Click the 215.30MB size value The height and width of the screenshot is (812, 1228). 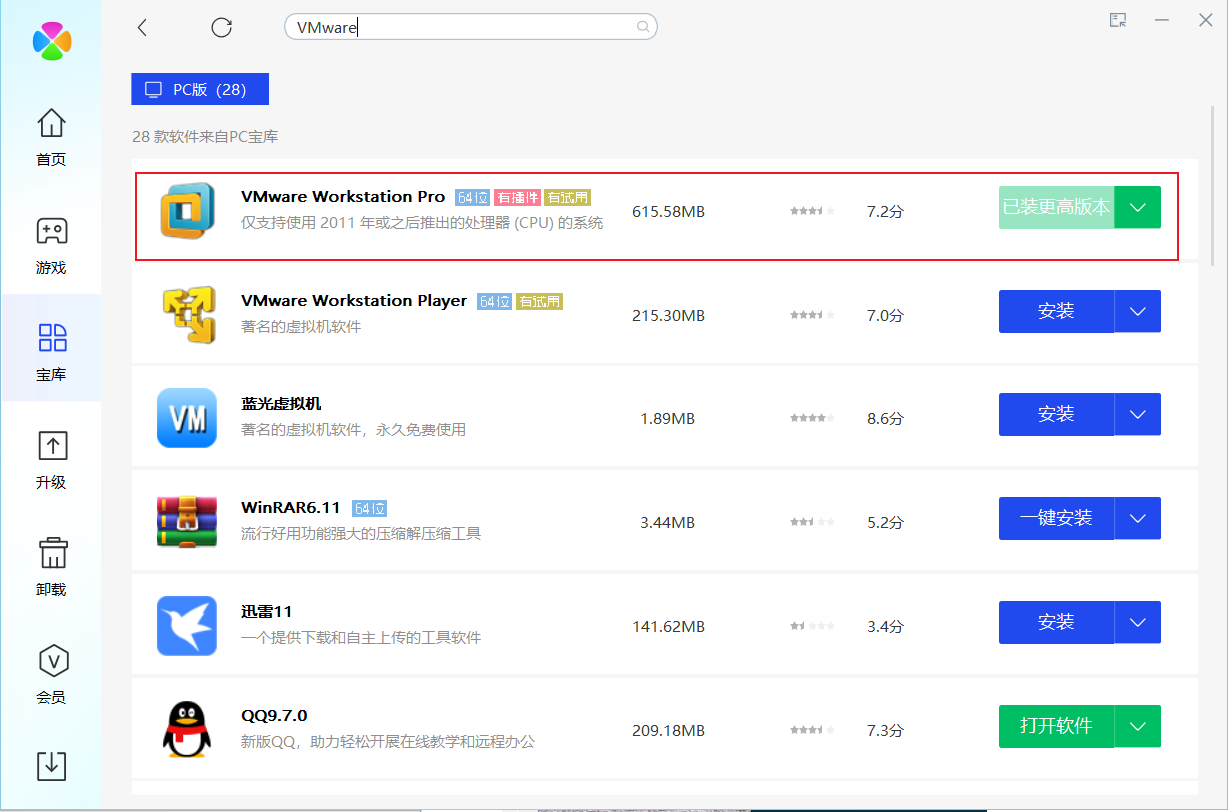tap(668, 315)
